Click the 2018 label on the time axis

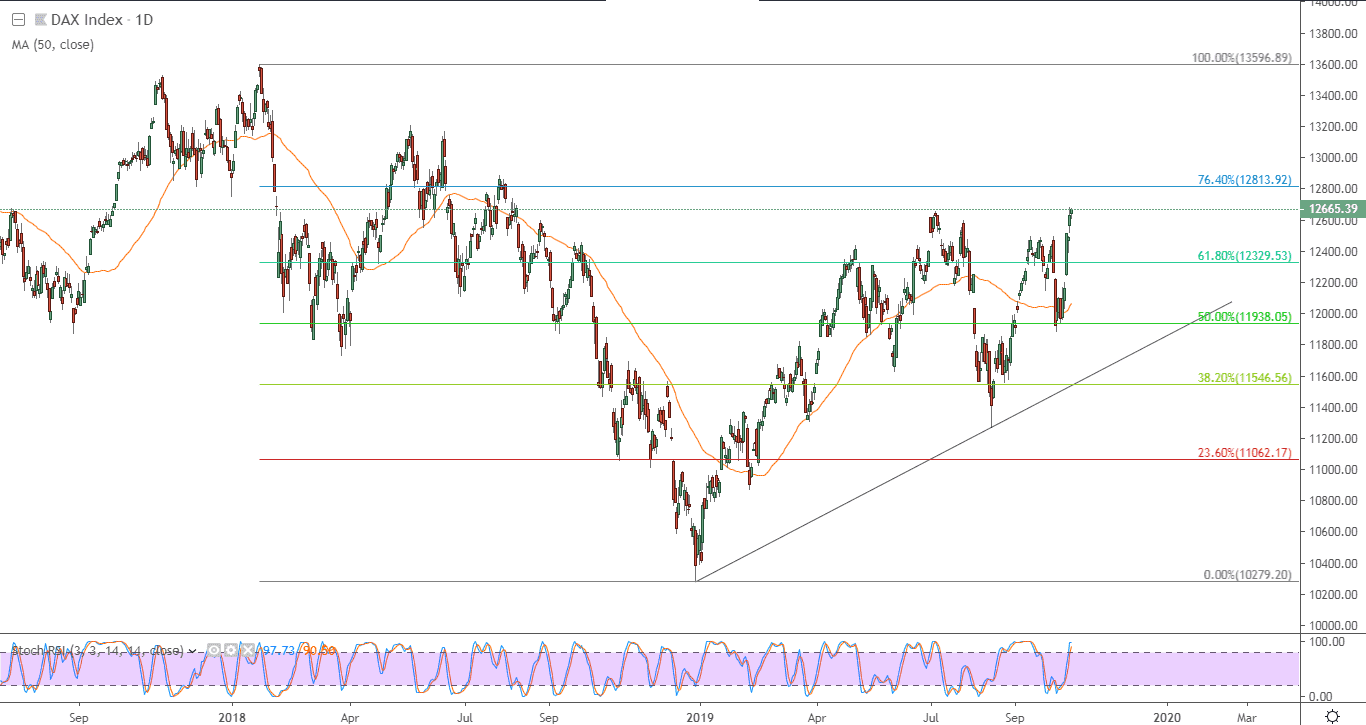pyautogui.click(x=233, y=717)
